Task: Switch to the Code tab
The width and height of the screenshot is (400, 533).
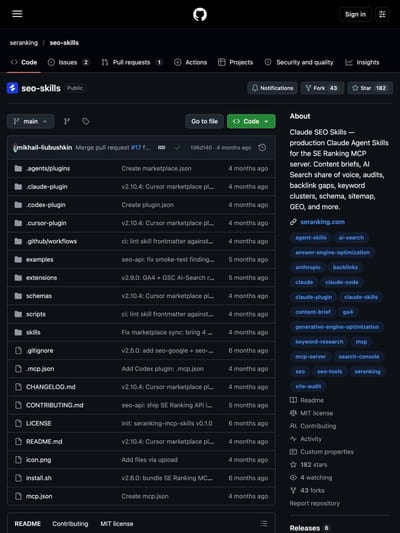Action: pos(24,62)
